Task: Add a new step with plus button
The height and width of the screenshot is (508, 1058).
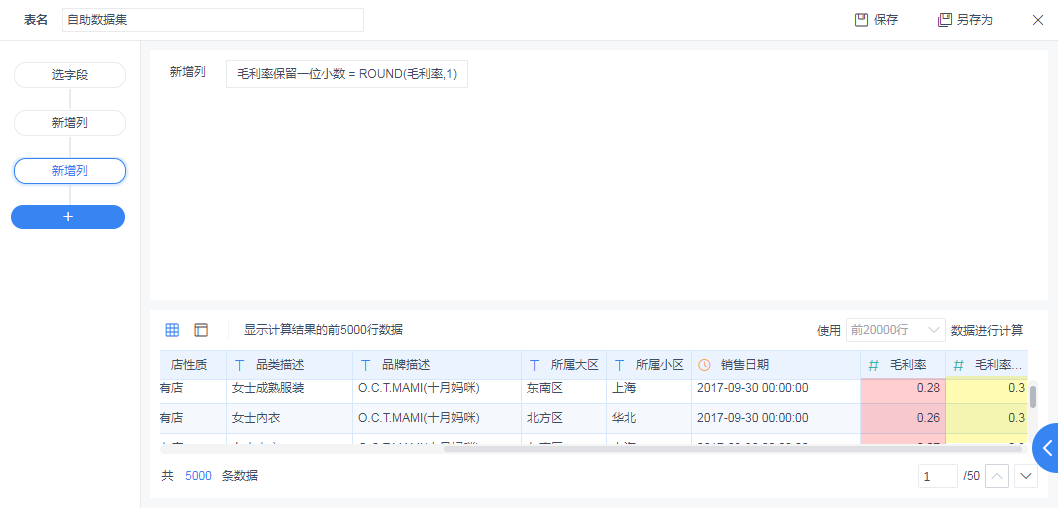Action: pos(68,217)
